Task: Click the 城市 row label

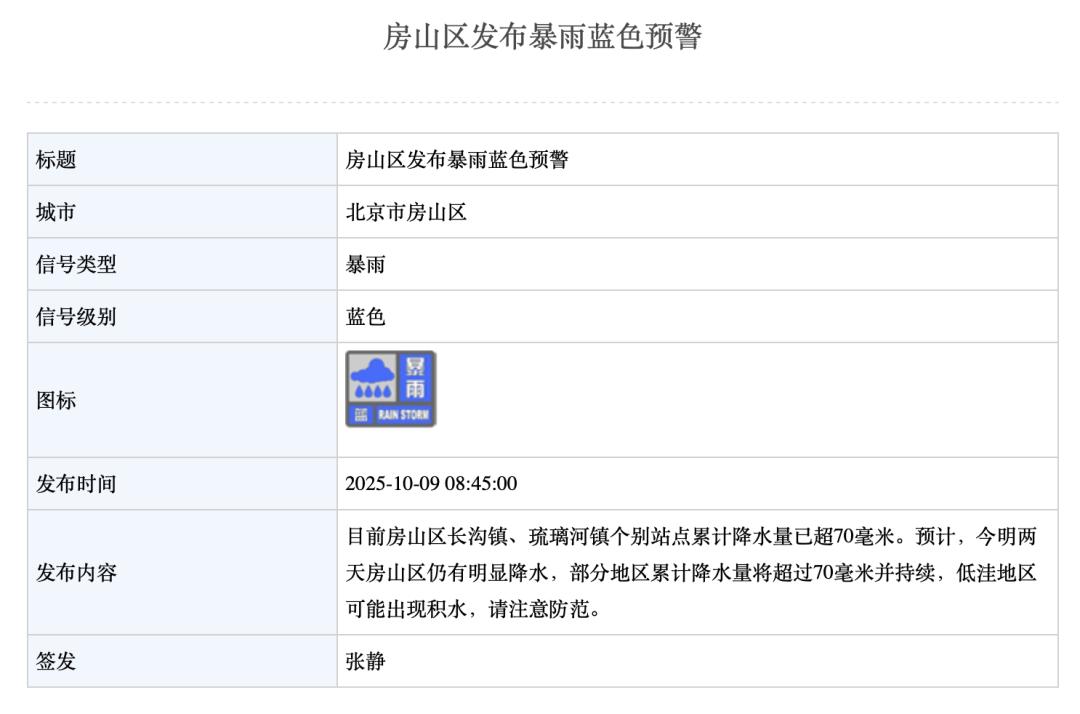Action: point(56,212)
